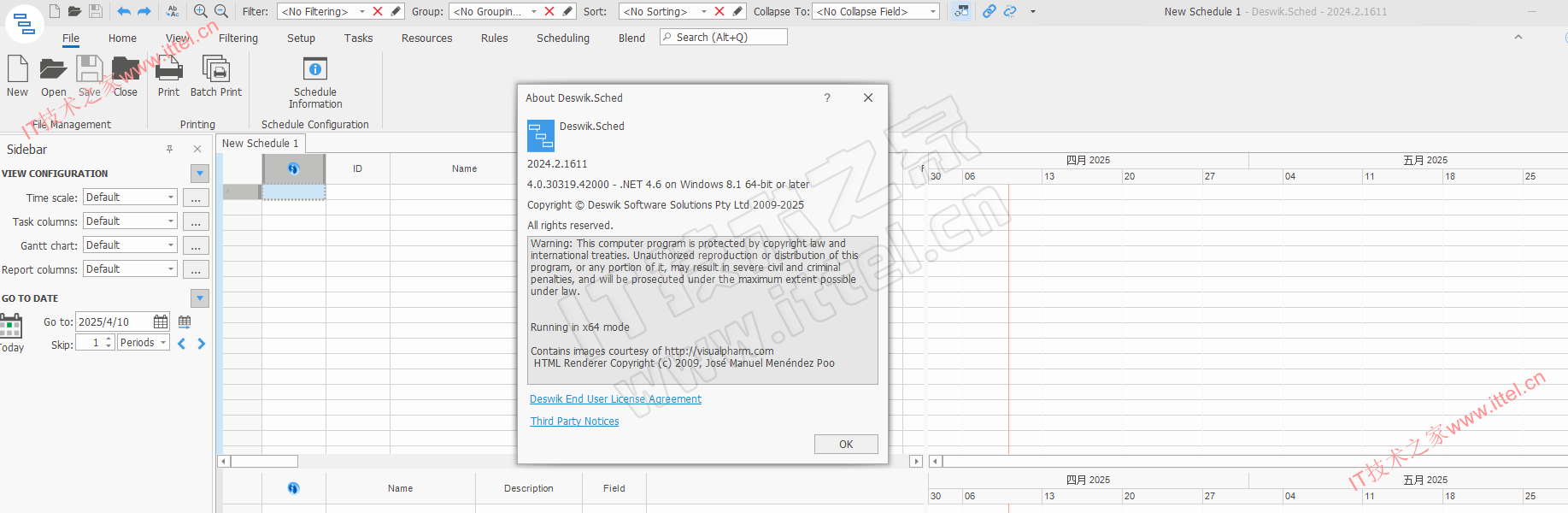Click the Skip number stepper field
Image resolution: width=1568 pixels, height=513 pixels.
(x=95, y=343)
